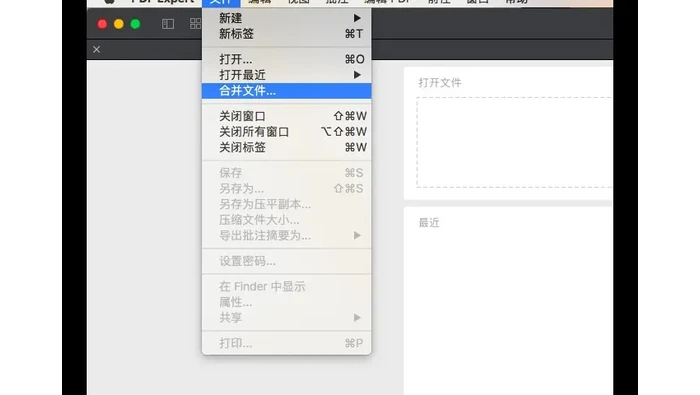The image size is (700, 395).
Task: Choose 另存为... in the File menu
Action: pos(287,189)
